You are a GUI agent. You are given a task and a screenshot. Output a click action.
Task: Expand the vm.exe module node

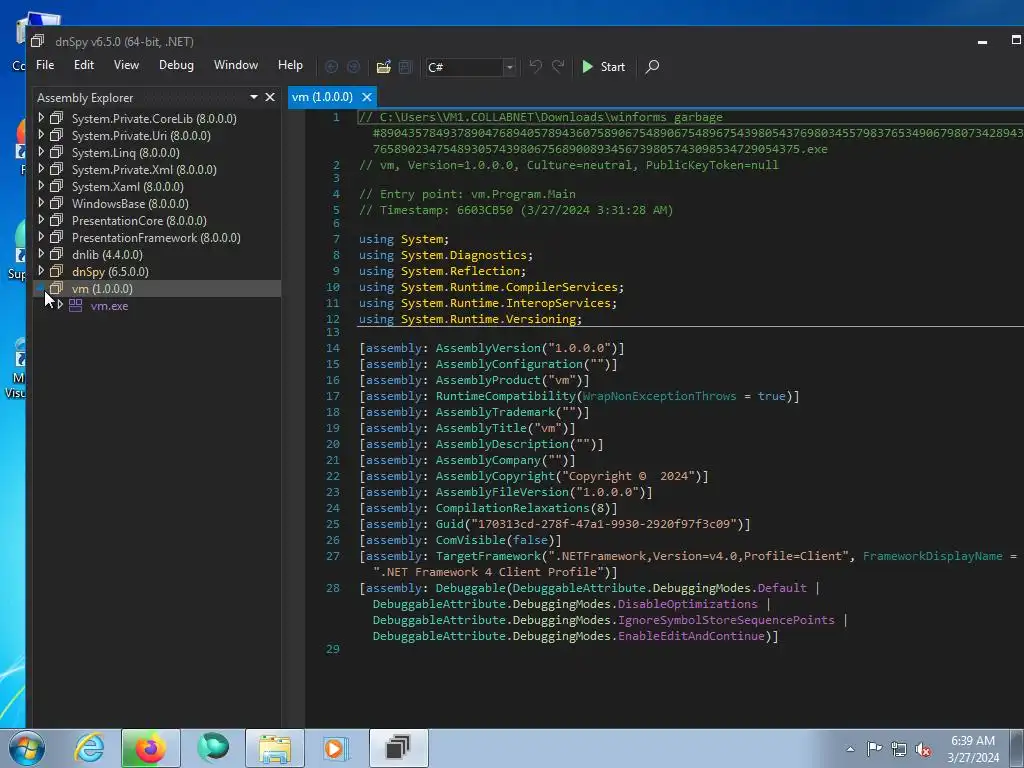click(60, 305)
